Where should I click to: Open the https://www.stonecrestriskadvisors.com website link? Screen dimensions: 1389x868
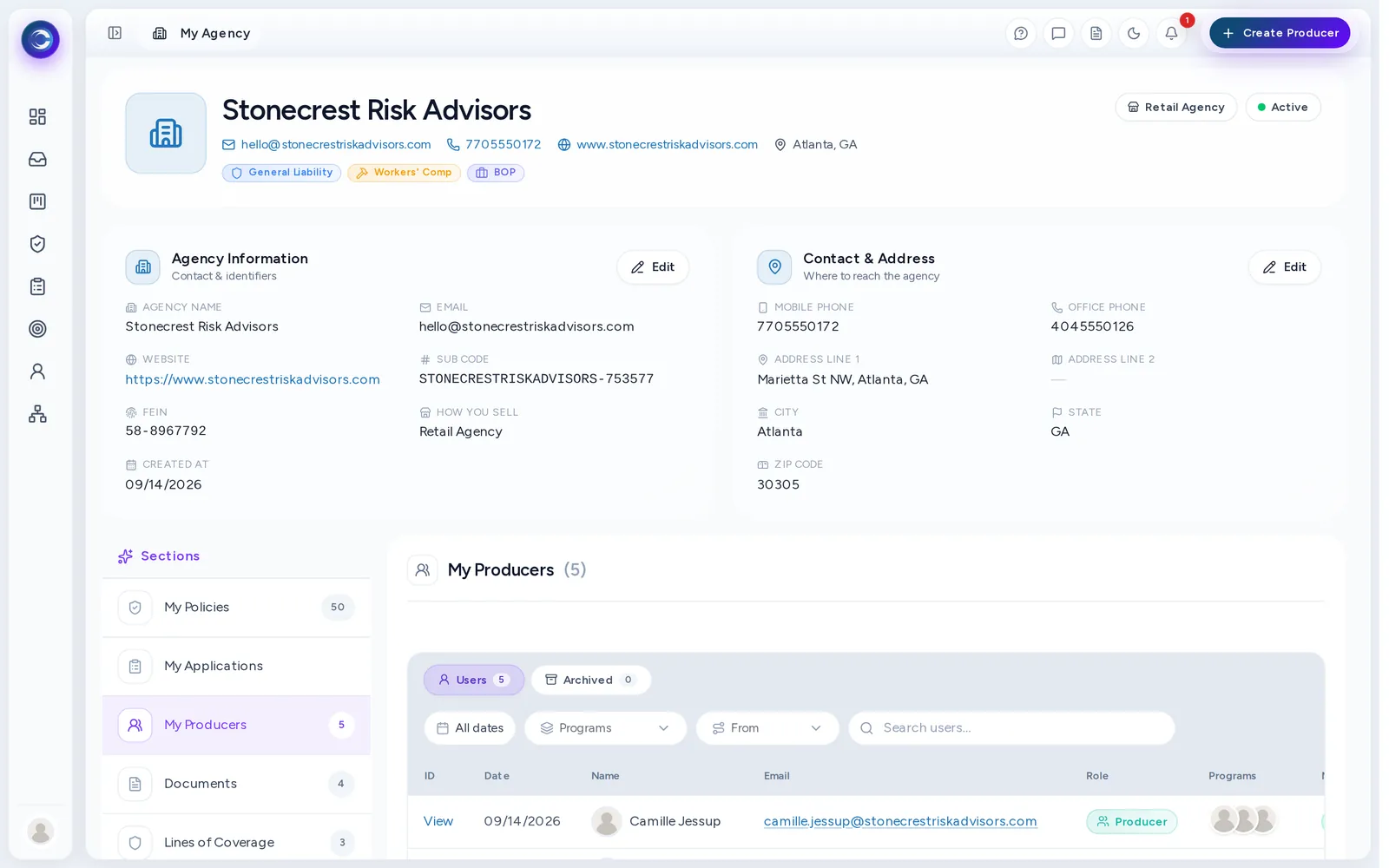253,379
